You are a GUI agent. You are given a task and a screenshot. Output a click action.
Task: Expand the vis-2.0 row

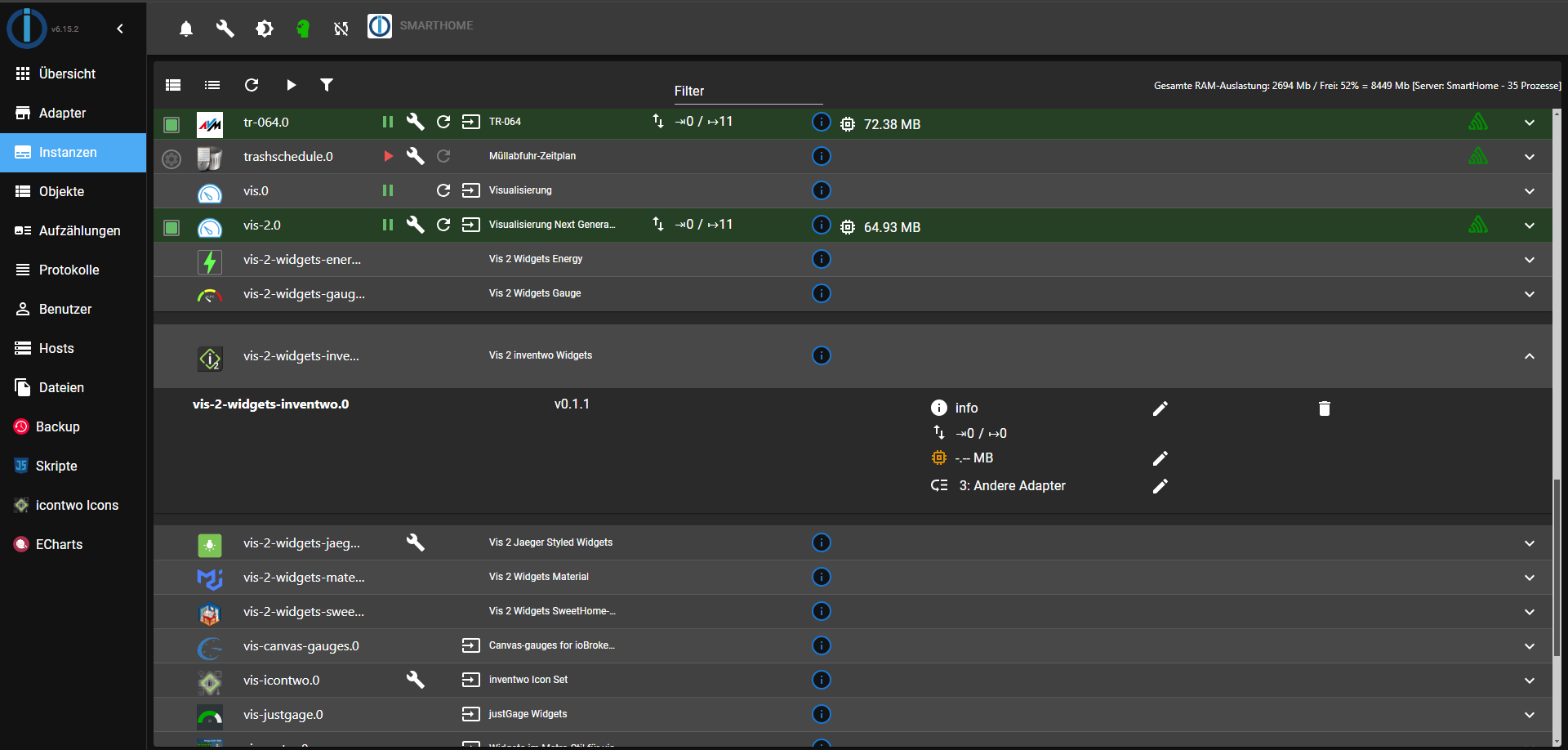click(1530, 225)
